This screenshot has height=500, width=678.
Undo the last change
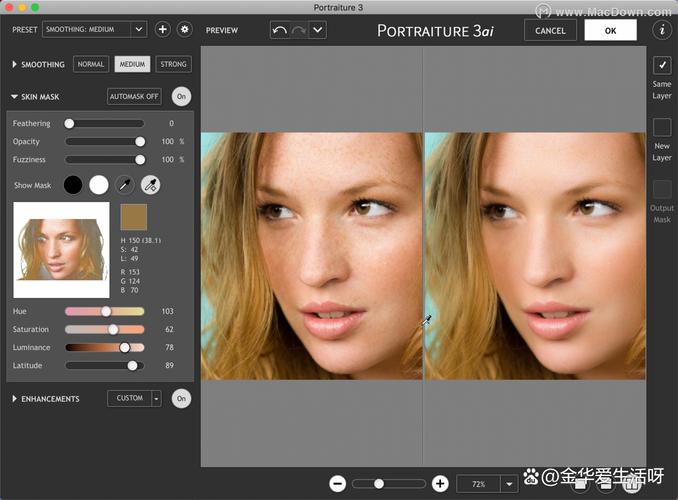coord(280,30)
